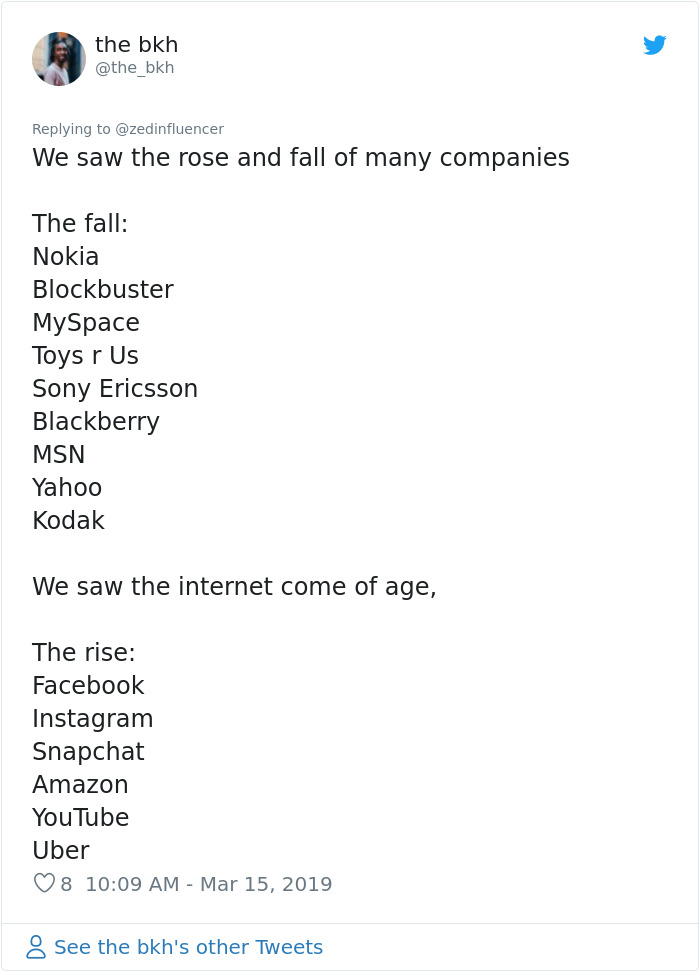Viewport: 700px width, 972px height.
Task: Click the bottom bar containing the Tweets link
Action: coord(350,947)
